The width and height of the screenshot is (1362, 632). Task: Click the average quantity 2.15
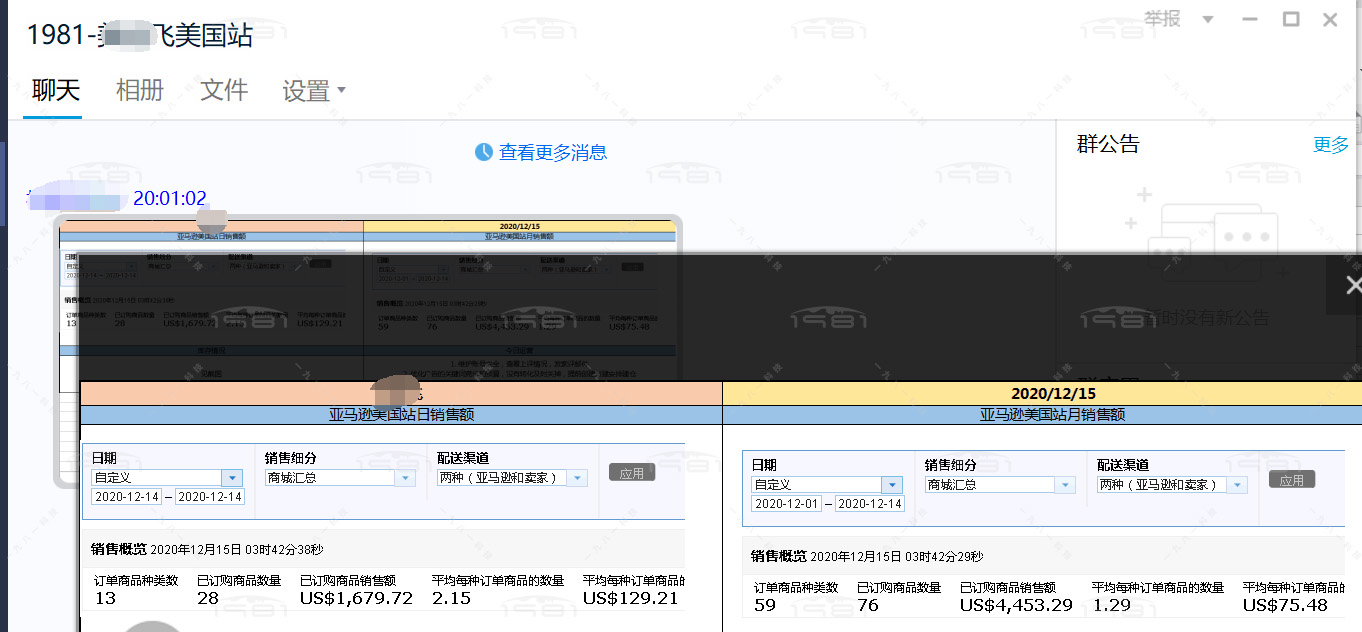click(451, 599)
